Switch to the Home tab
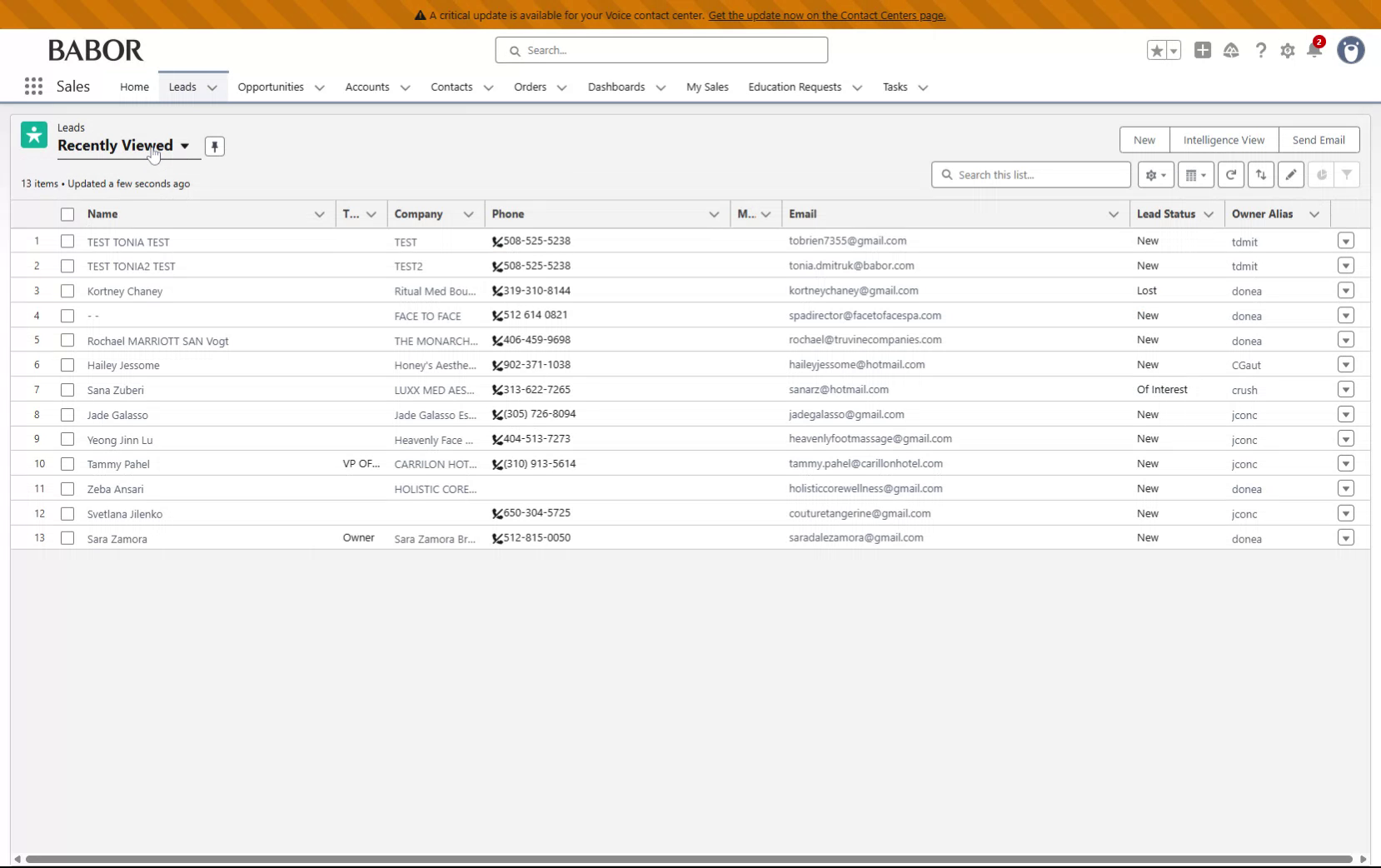Image resolution: width=1381 pixels, height=868 pixels. [x=133, y=87]
